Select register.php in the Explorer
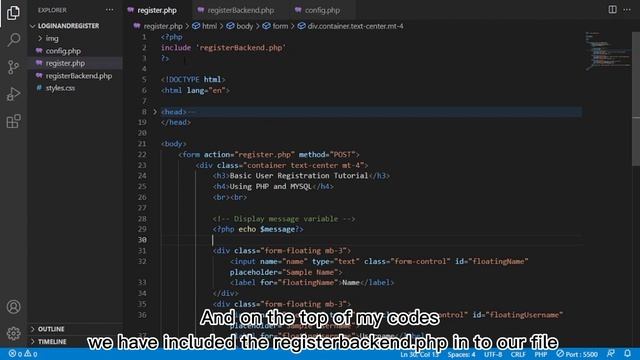 [x=65, y=63]
